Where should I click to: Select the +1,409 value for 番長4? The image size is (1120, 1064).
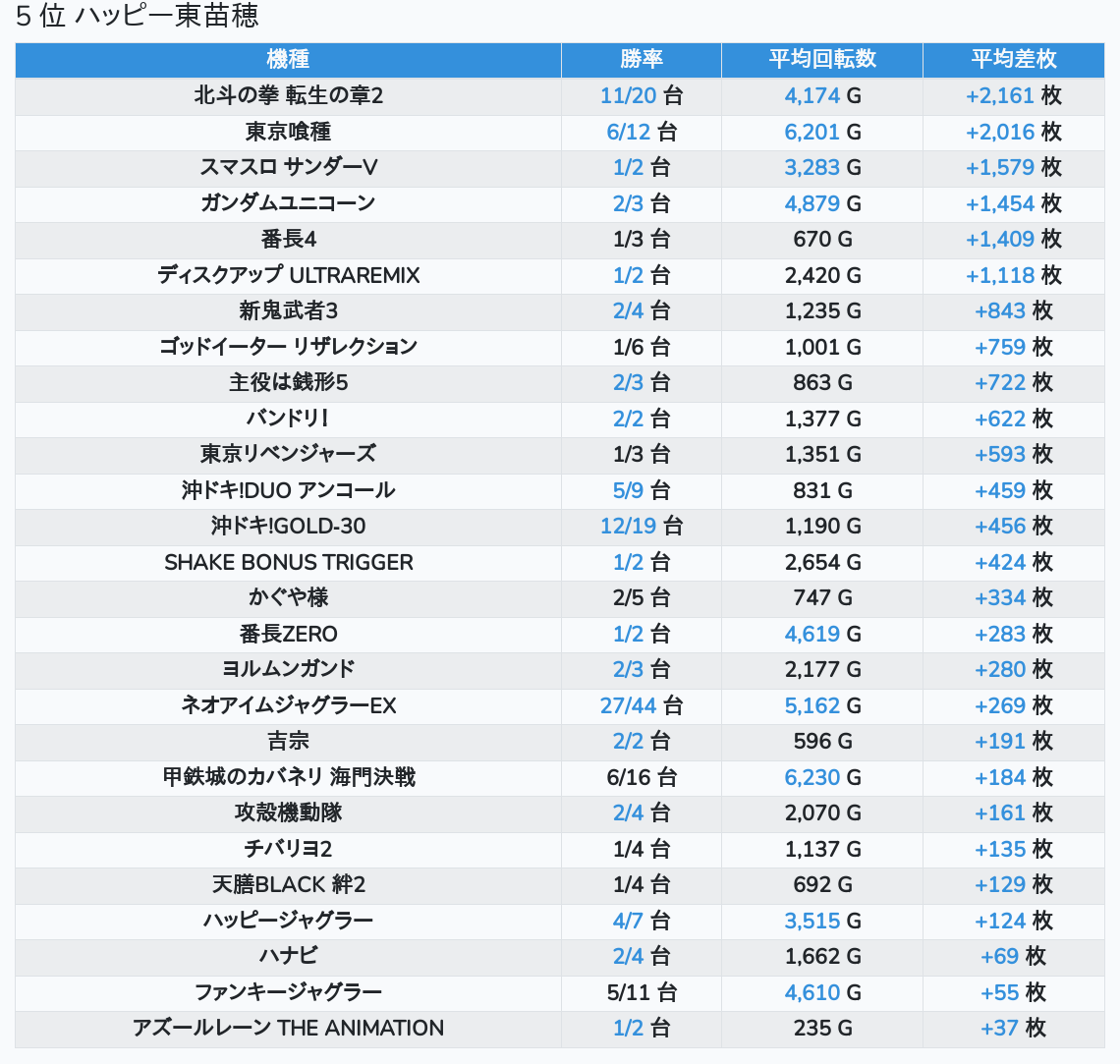[999, 240]
